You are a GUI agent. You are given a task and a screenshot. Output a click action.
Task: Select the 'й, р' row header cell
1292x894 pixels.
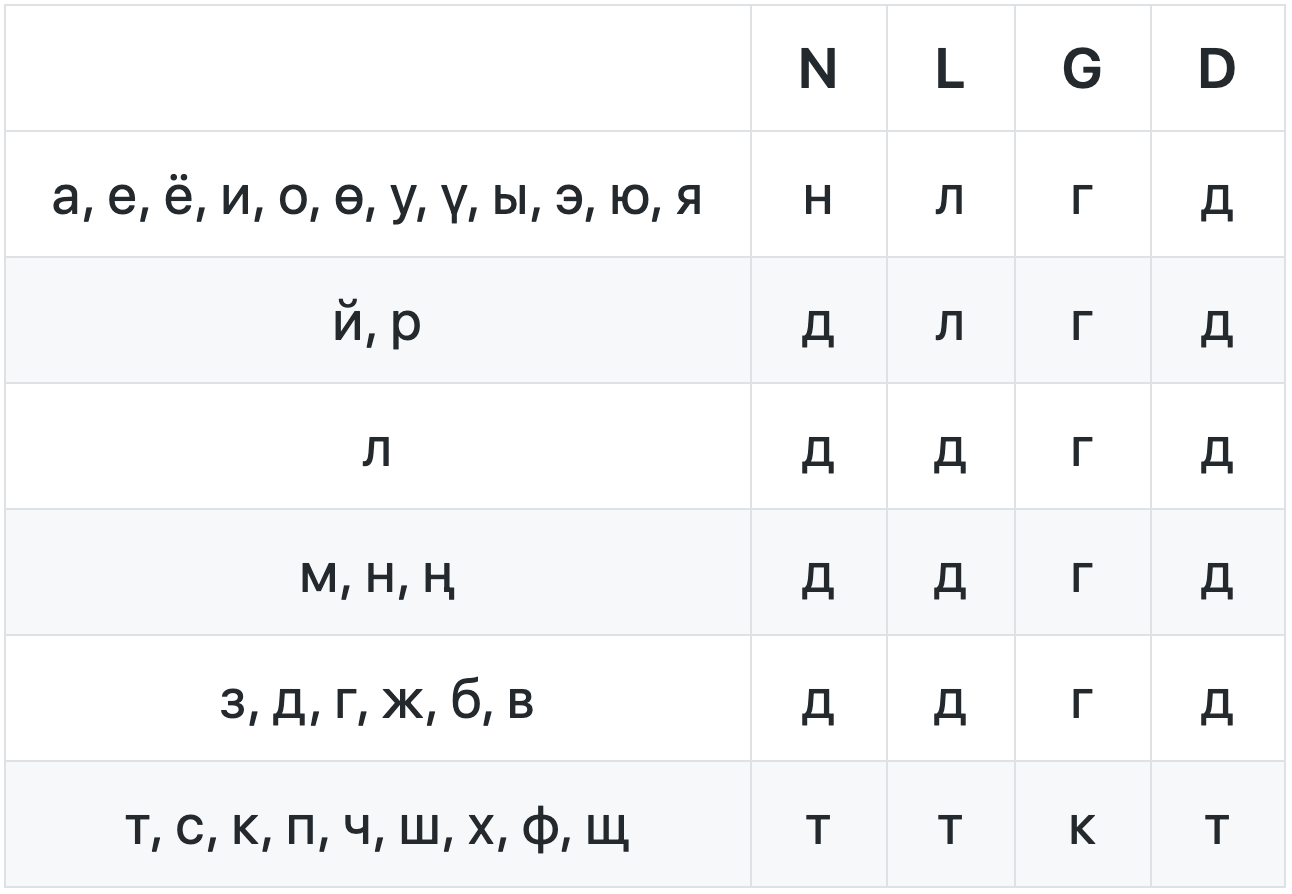(377, 323)
